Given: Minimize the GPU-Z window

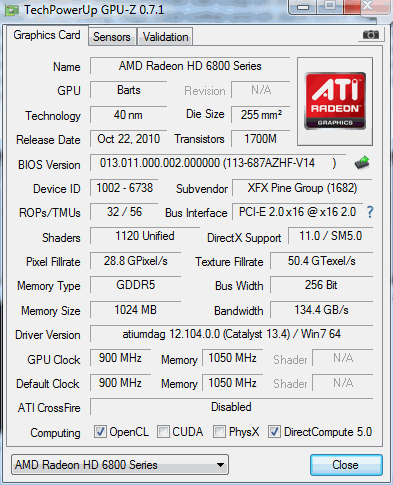Looking at the screenshot, I should point(303,7).
